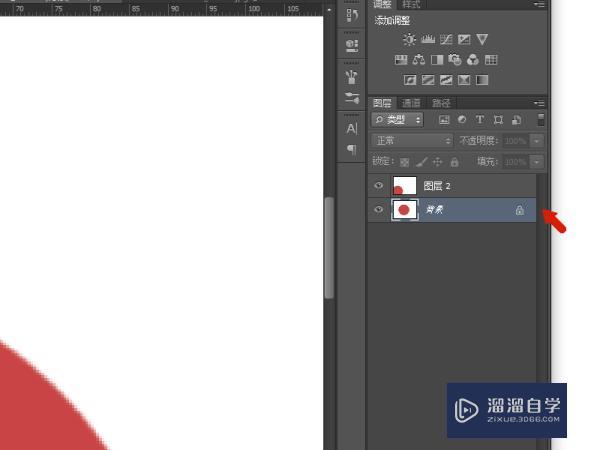Image resolution: width=600 pixels, height=450 pixels.
Task: Click the 不透明度 opacity label
Action: (479, 141)
